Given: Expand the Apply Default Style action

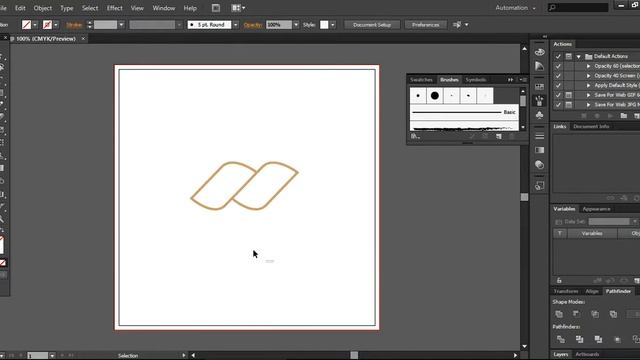Looking at the screenshot, I should pos(589,85).
